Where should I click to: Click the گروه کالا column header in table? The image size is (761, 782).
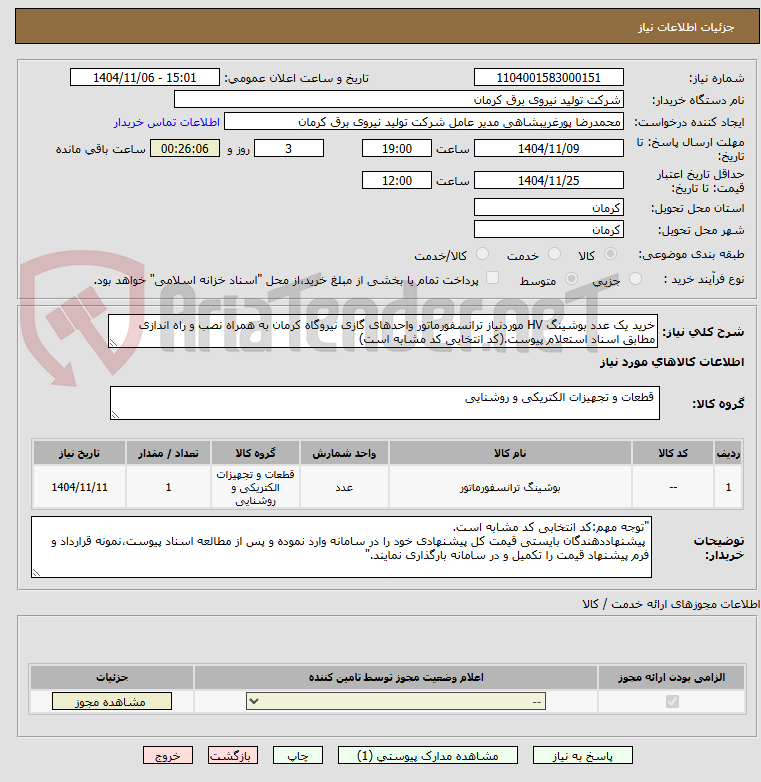coord(255,453)
